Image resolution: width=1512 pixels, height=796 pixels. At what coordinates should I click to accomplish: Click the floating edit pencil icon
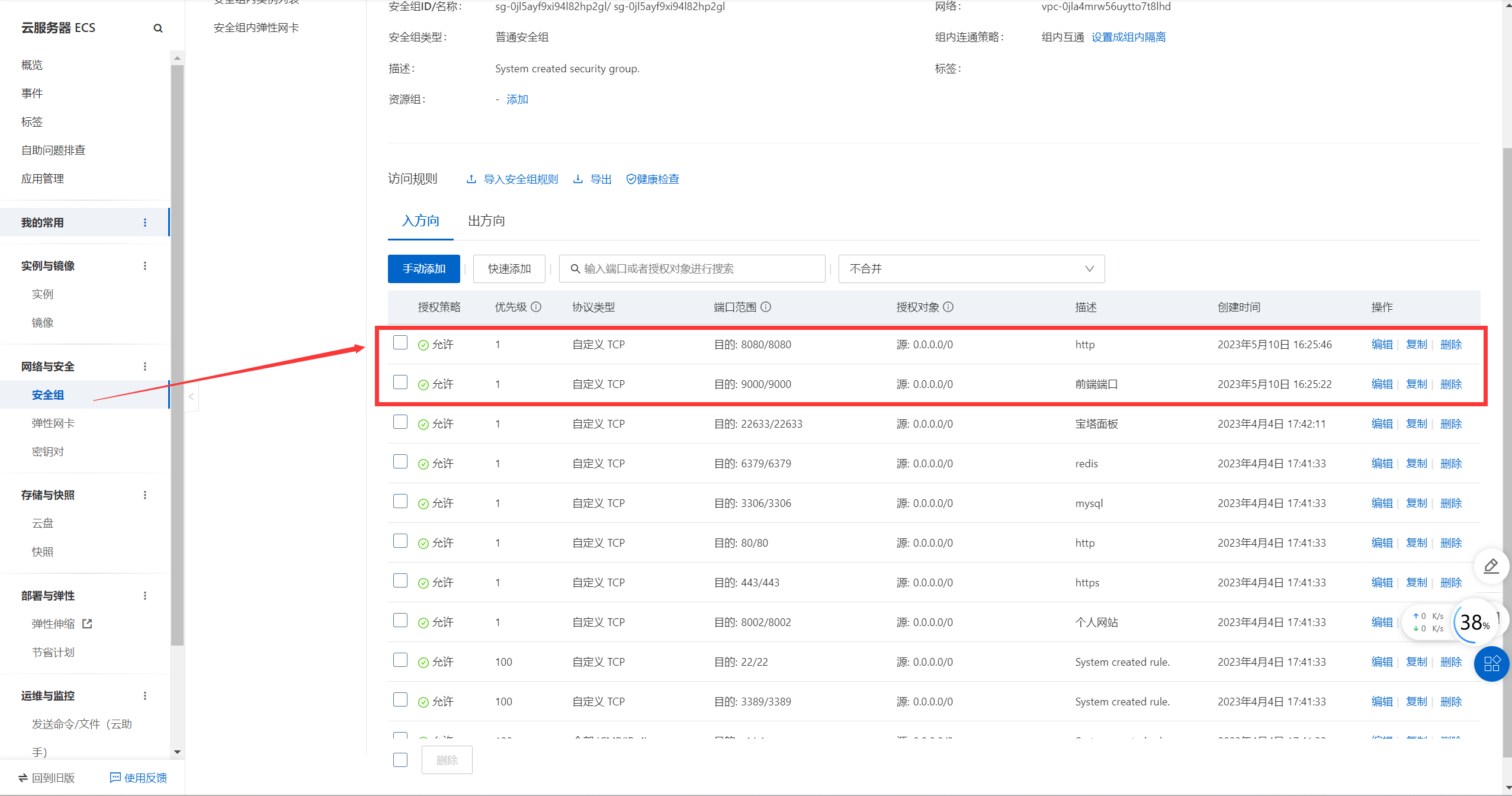(x=1491, y=567)
